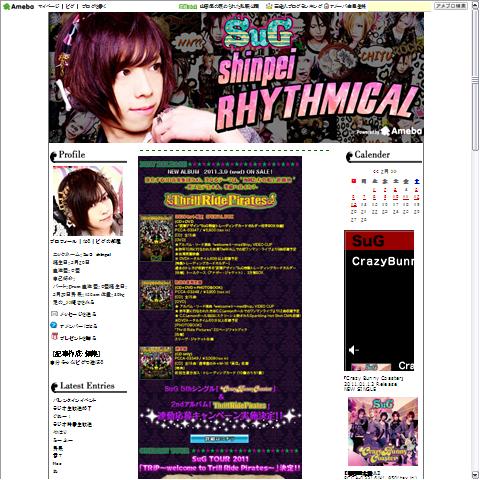Open the profile photo thumbnail
This screenshot has height=480, width=480.
[88, 201]
